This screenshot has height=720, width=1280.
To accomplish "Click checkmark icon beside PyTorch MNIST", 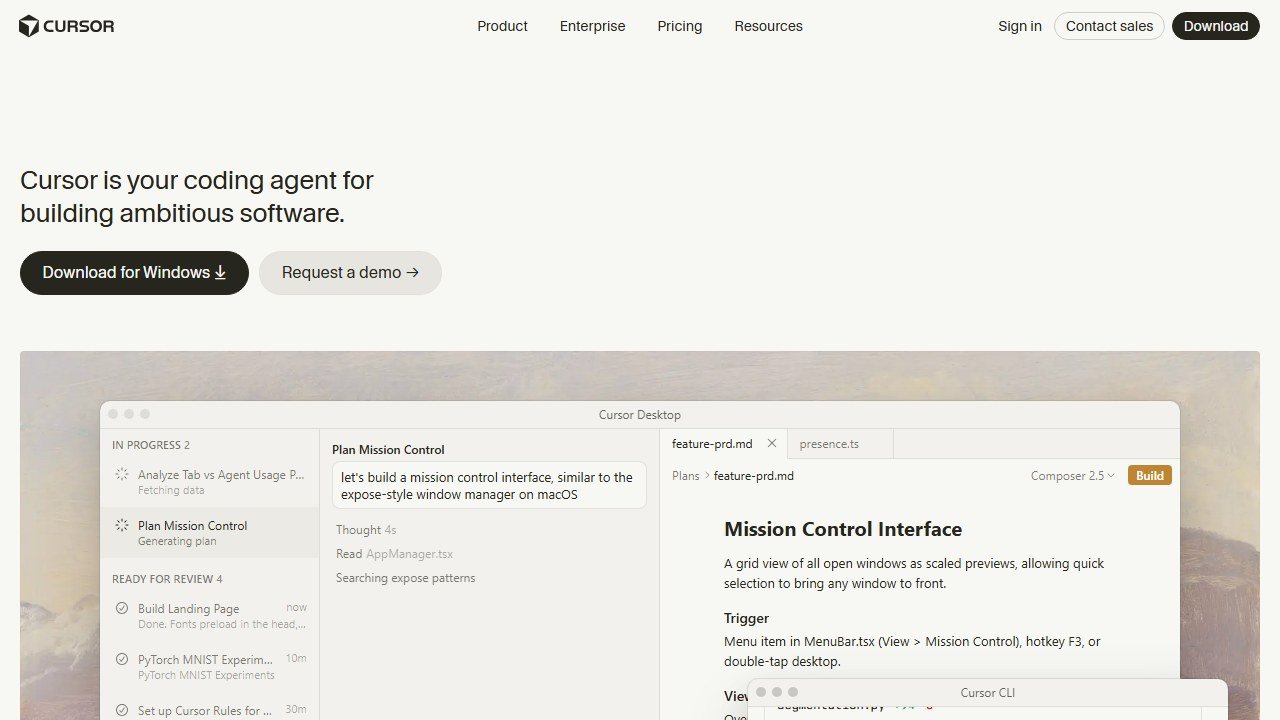I will 122,659.
